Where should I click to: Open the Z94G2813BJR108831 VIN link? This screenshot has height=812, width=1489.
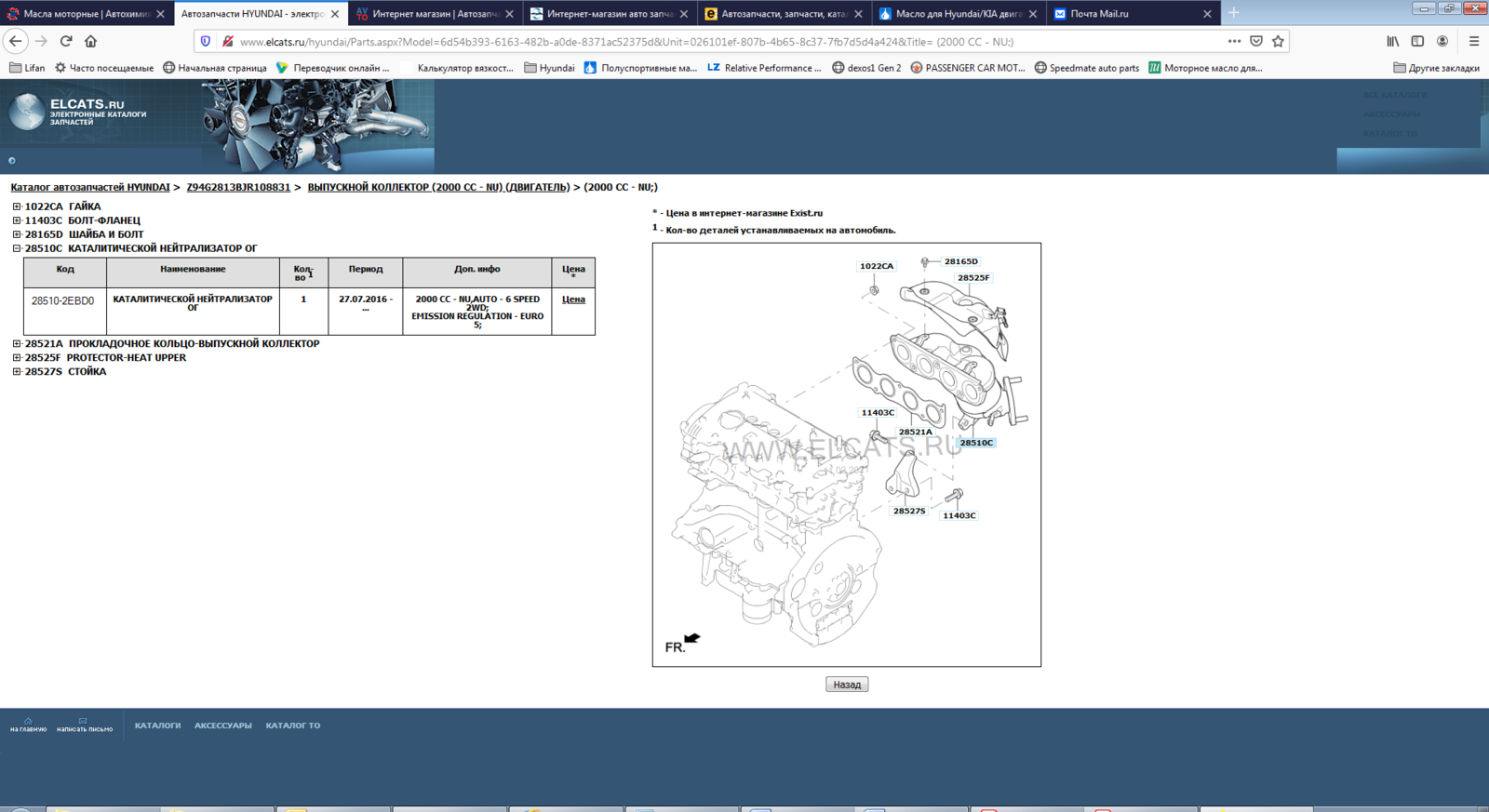[x=238, y=187]
